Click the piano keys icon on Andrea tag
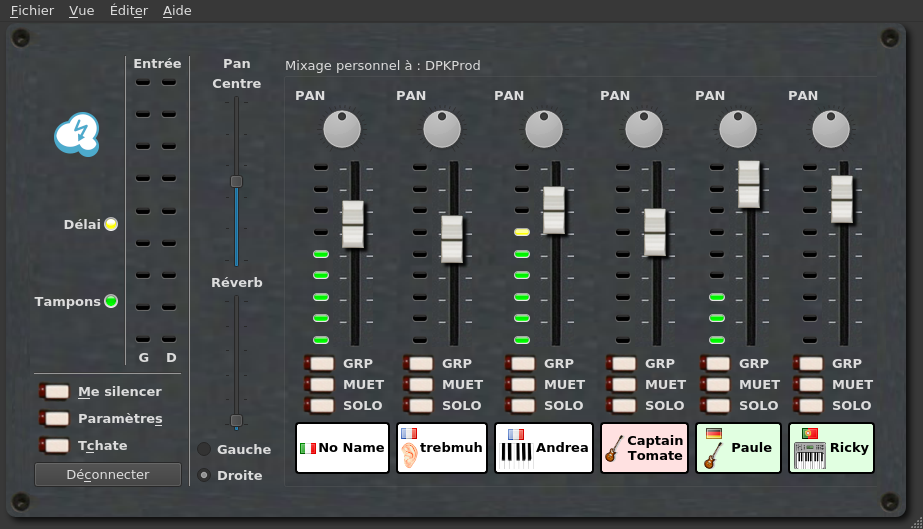This screenshot has height=529, width=923. click(516, 455)
